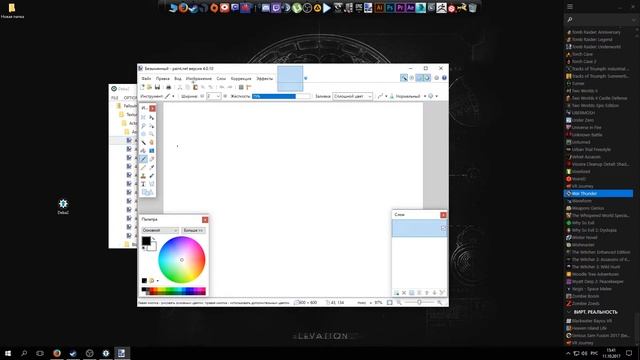Swap primary and secondary colors arrow
Viewport: 640px width, 360px height.
coord(153,239)
